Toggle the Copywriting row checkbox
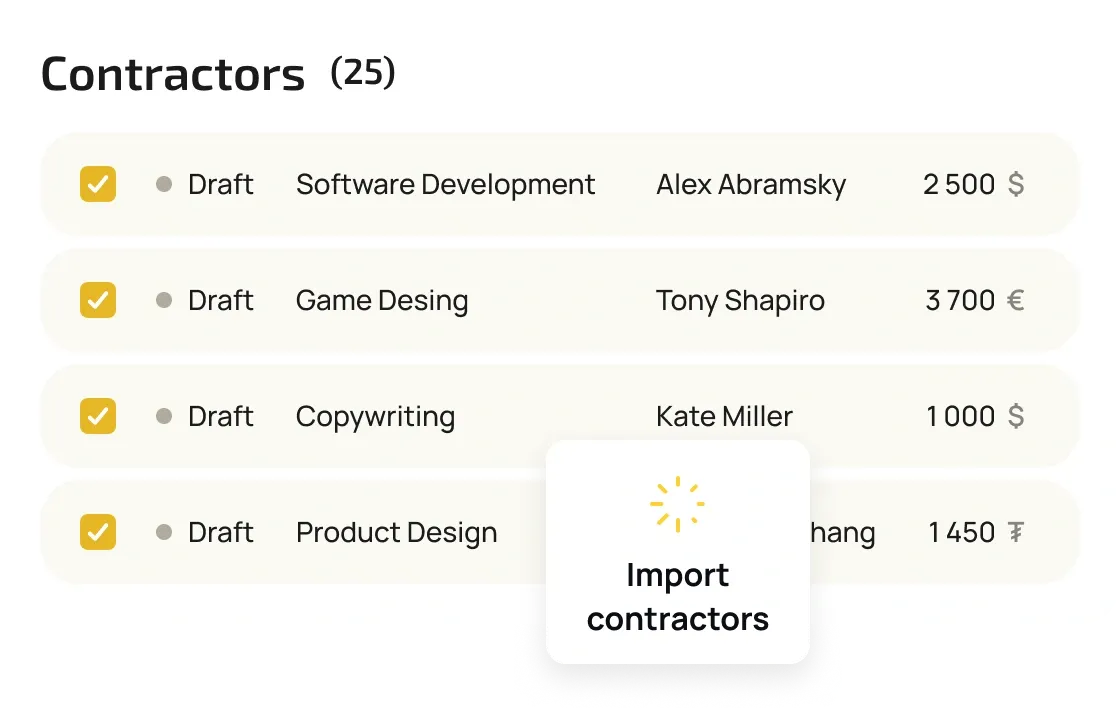1120x708 pixels. tap(98, 416)
